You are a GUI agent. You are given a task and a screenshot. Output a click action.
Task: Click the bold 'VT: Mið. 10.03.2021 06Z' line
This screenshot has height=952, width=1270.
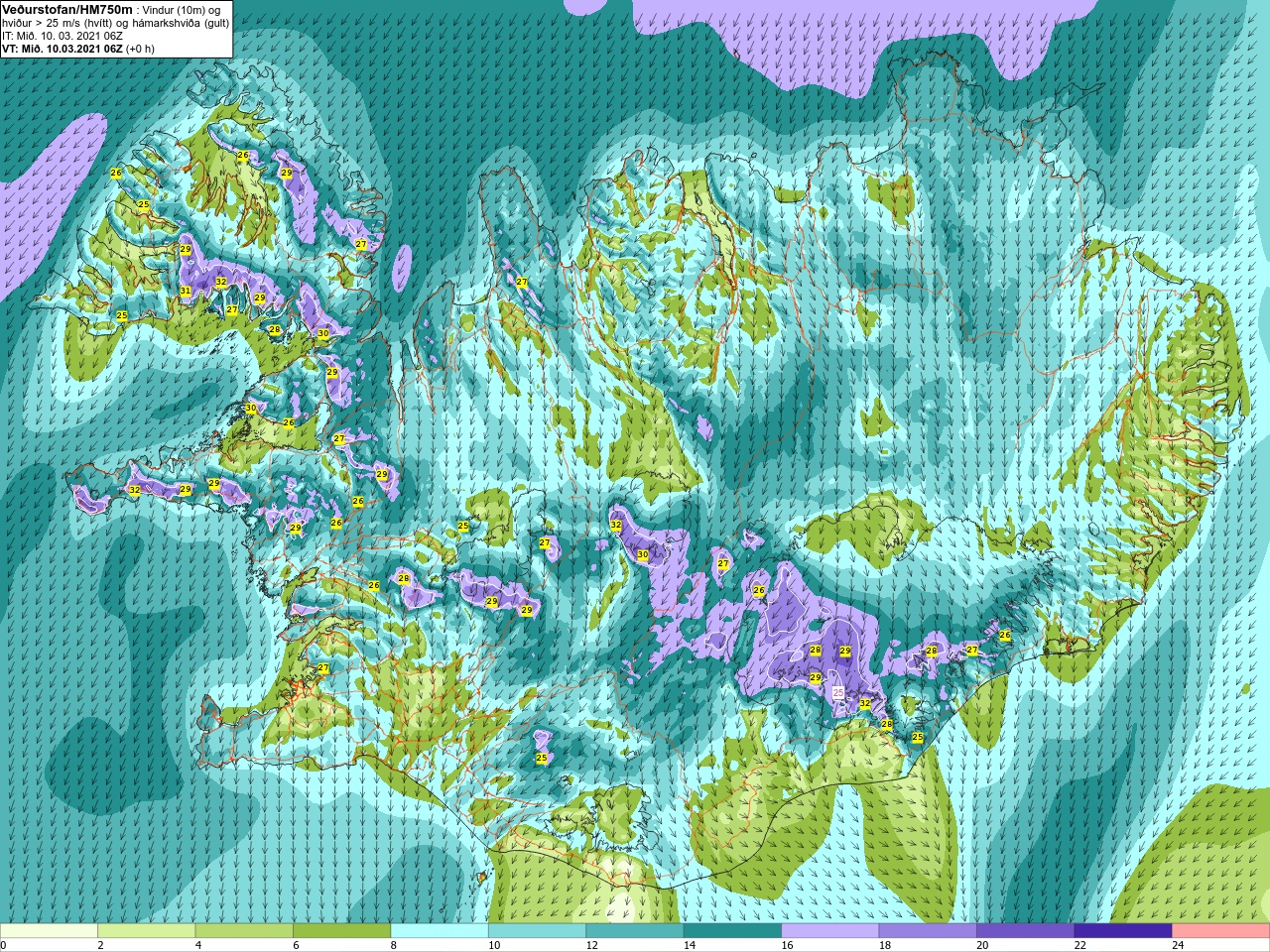tap(62, 48)
